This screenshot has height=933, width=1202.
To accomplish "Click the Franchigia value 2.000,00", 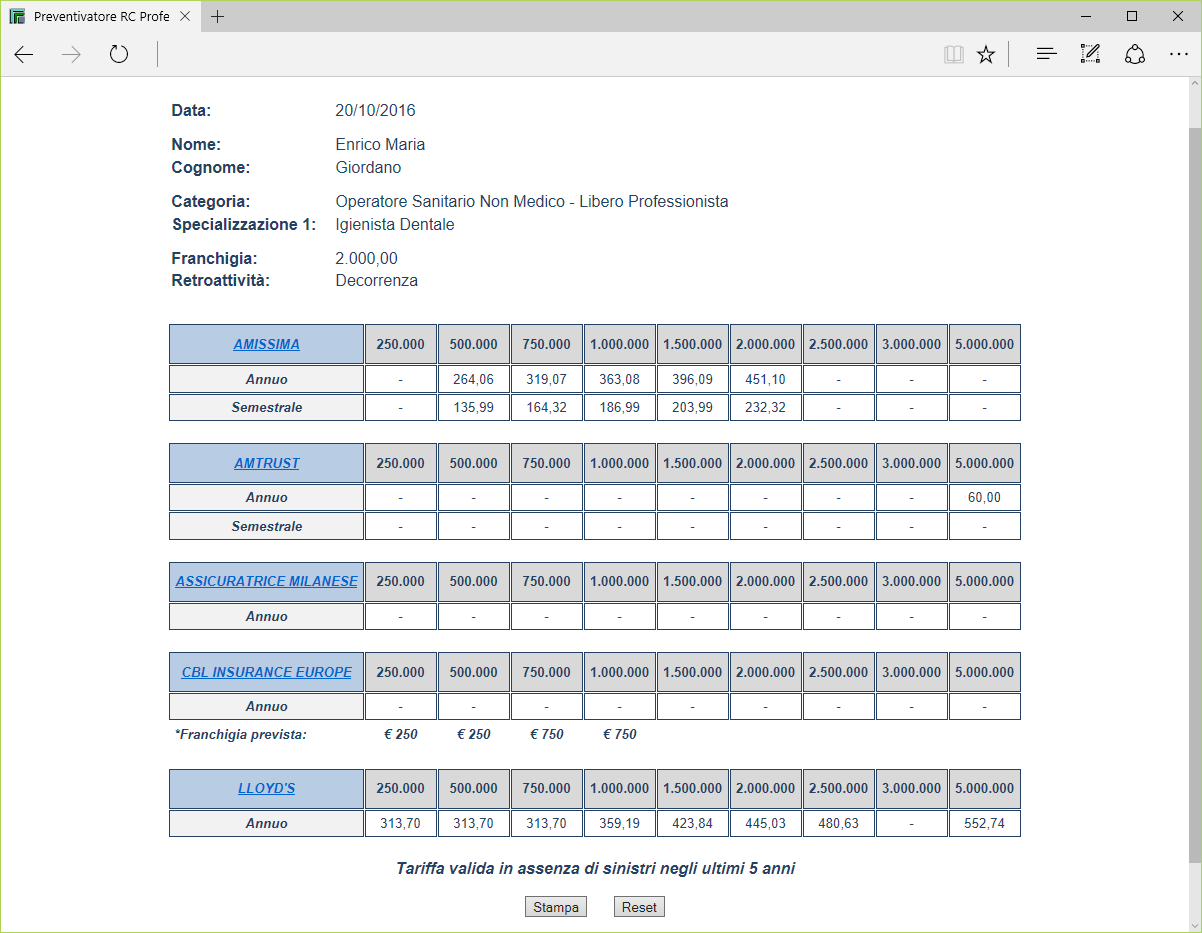I will 366,258.
